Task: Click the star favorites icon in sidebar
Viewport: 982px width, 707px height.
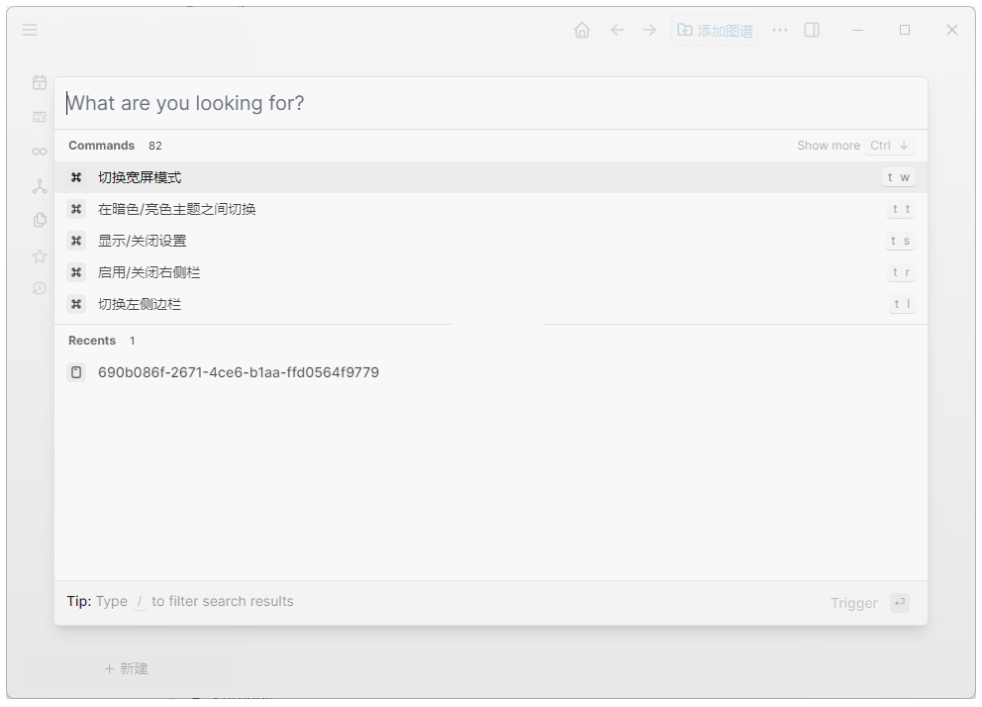Action: coord(40,256)
